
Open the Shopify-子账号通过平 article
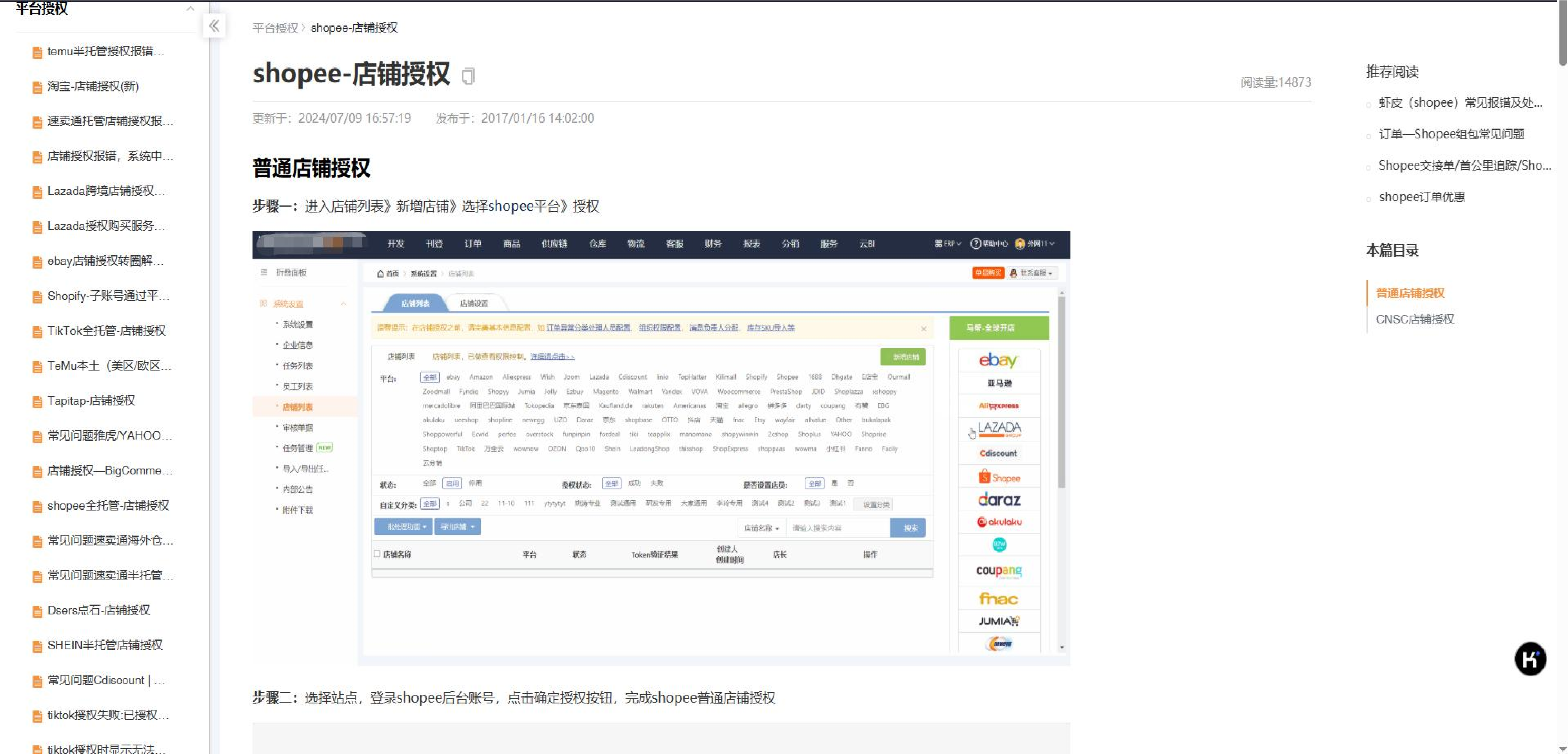108,296
